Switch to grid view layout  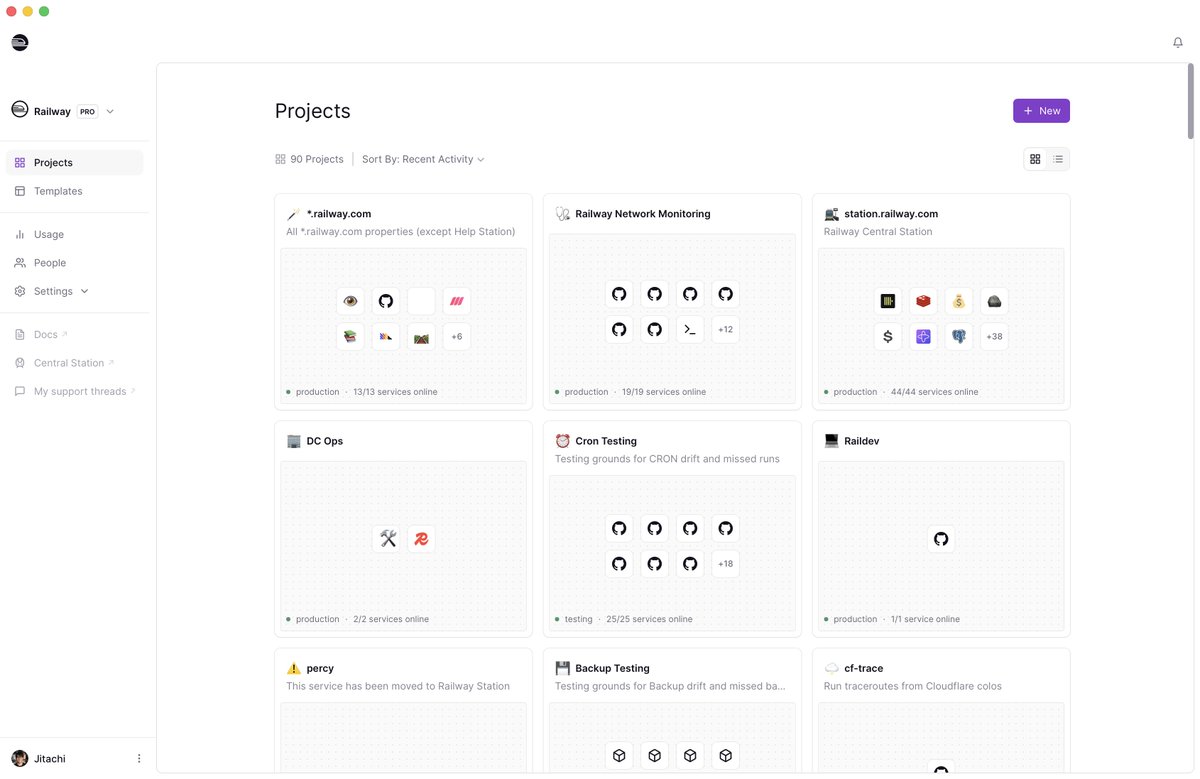point(1035,159)
